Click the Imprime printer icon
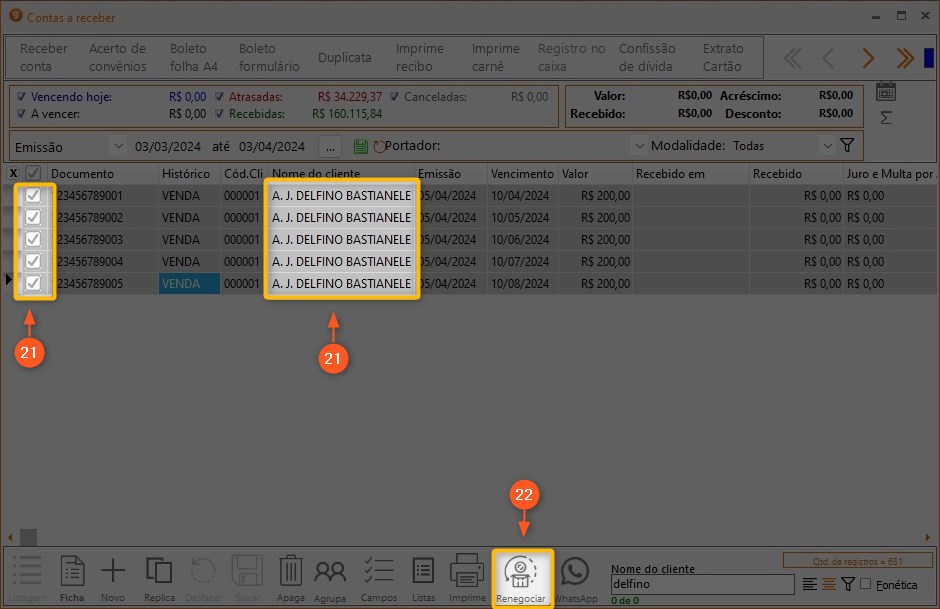Image resolution: width=940 pixels, height=609 pixels. click(467, 577)
